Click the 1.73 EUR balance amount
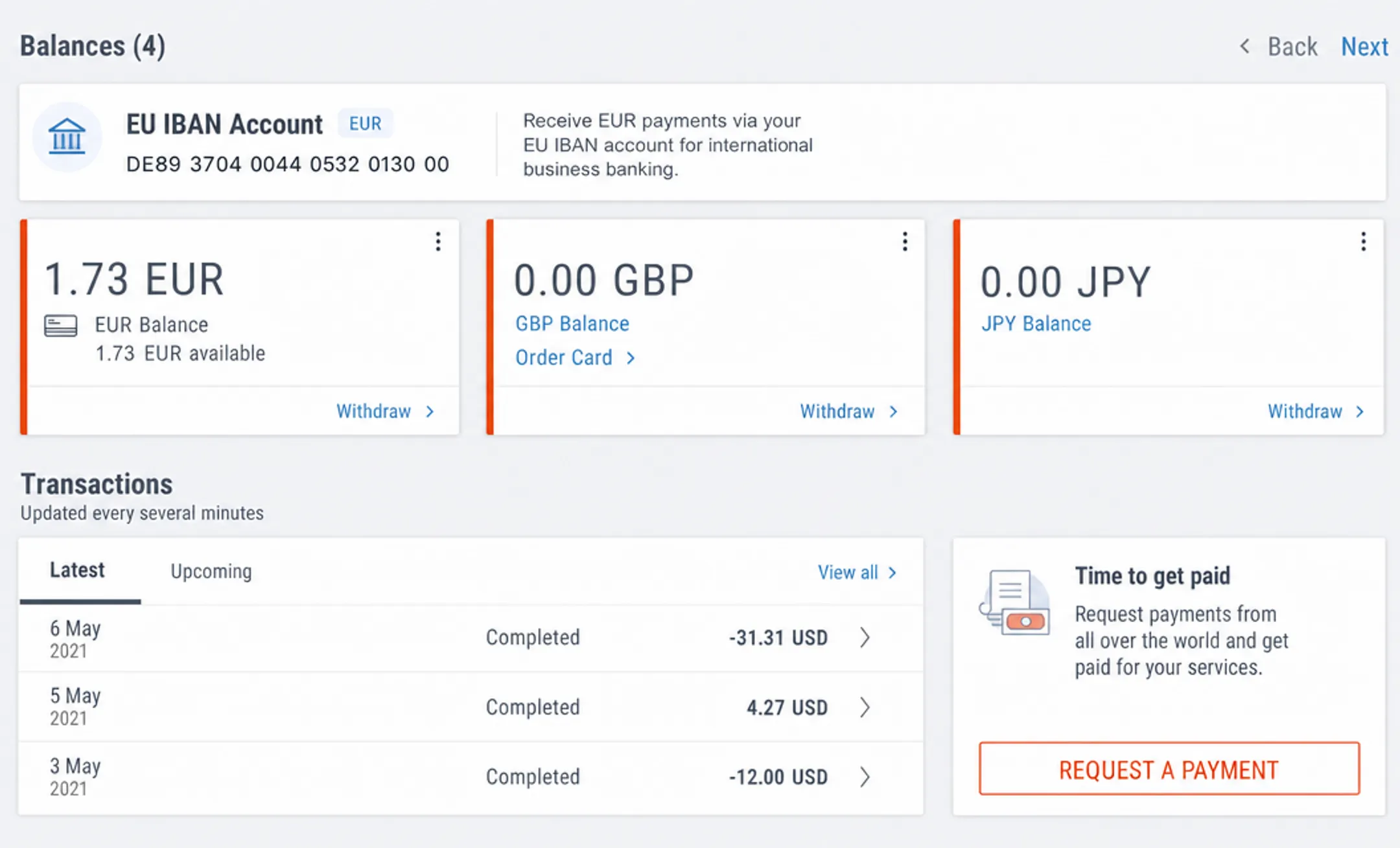1400x848 pixels. click(134, 279)
